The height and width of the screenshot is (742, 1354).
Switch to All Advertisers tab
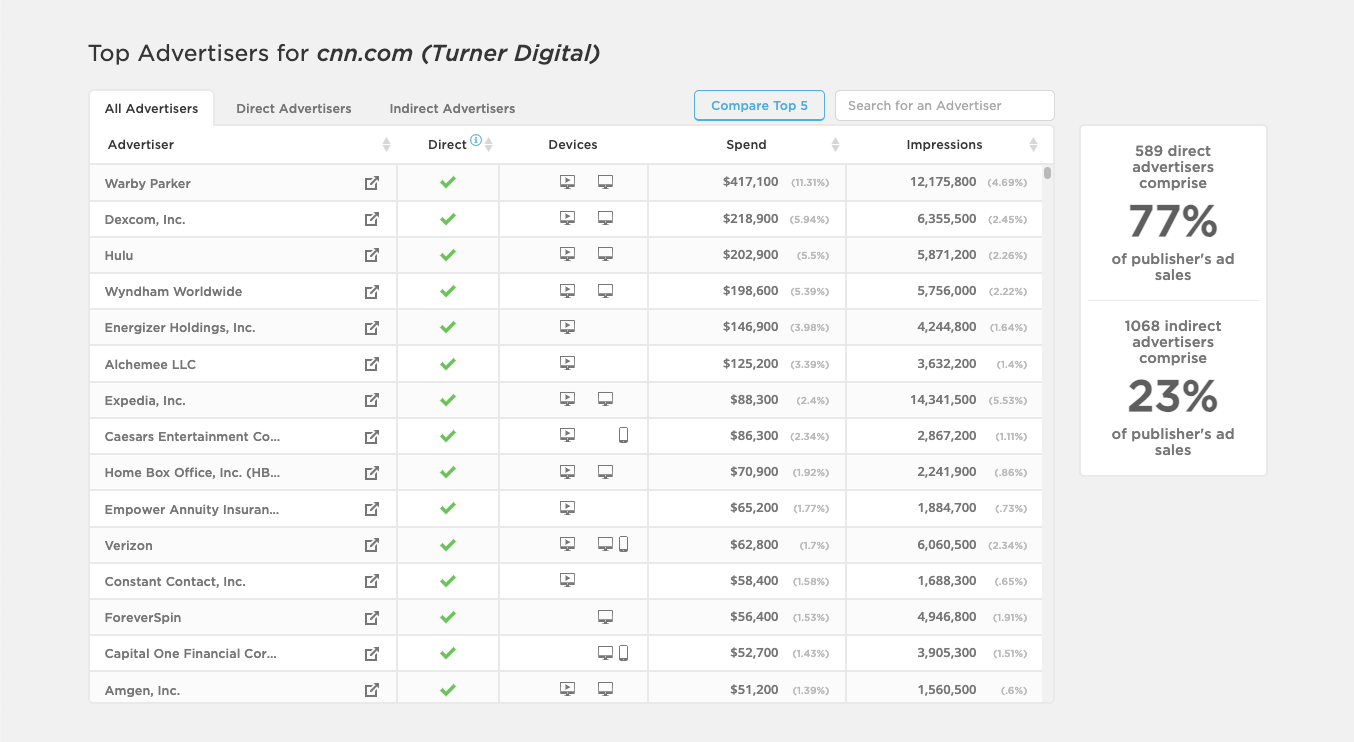pyautogui.click(x=151, y=108)
